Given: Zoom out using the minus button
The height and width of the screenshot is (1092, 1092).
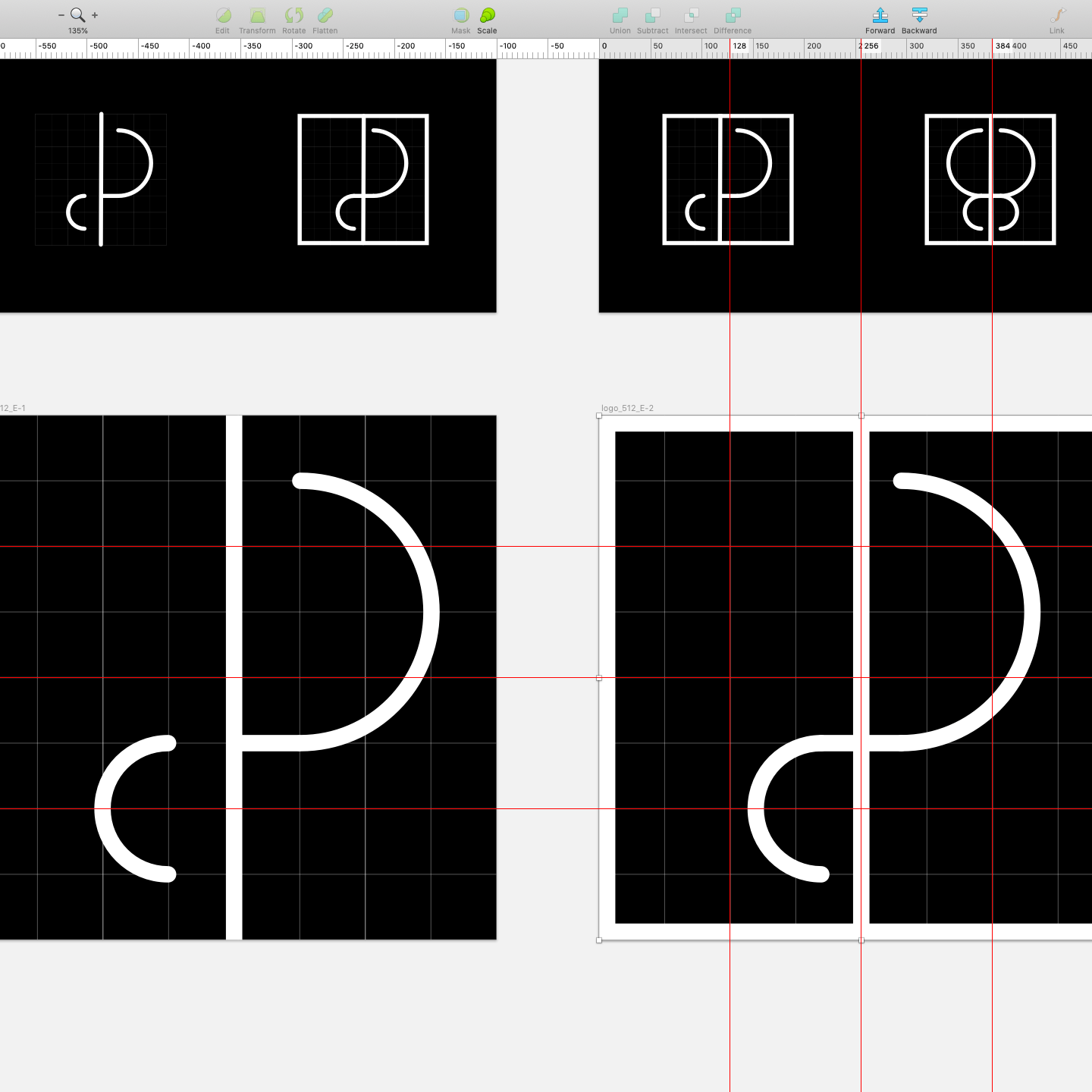Looking at the screenshot, I should click(61, 15).
